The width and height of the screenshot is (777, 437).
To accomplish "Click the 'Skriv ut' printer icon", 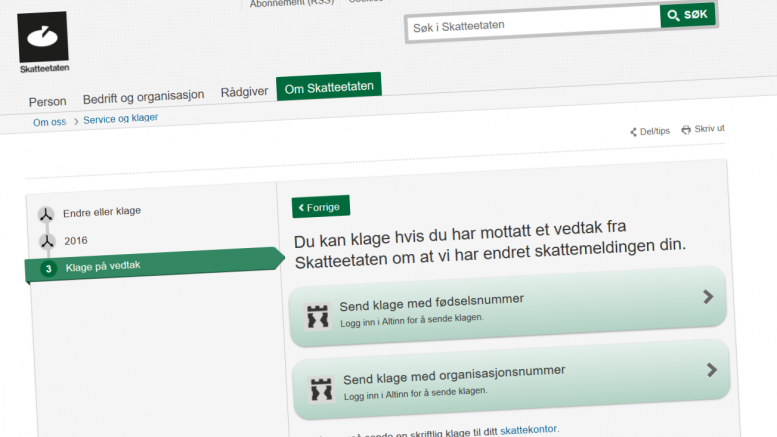I will coord(686,130).
